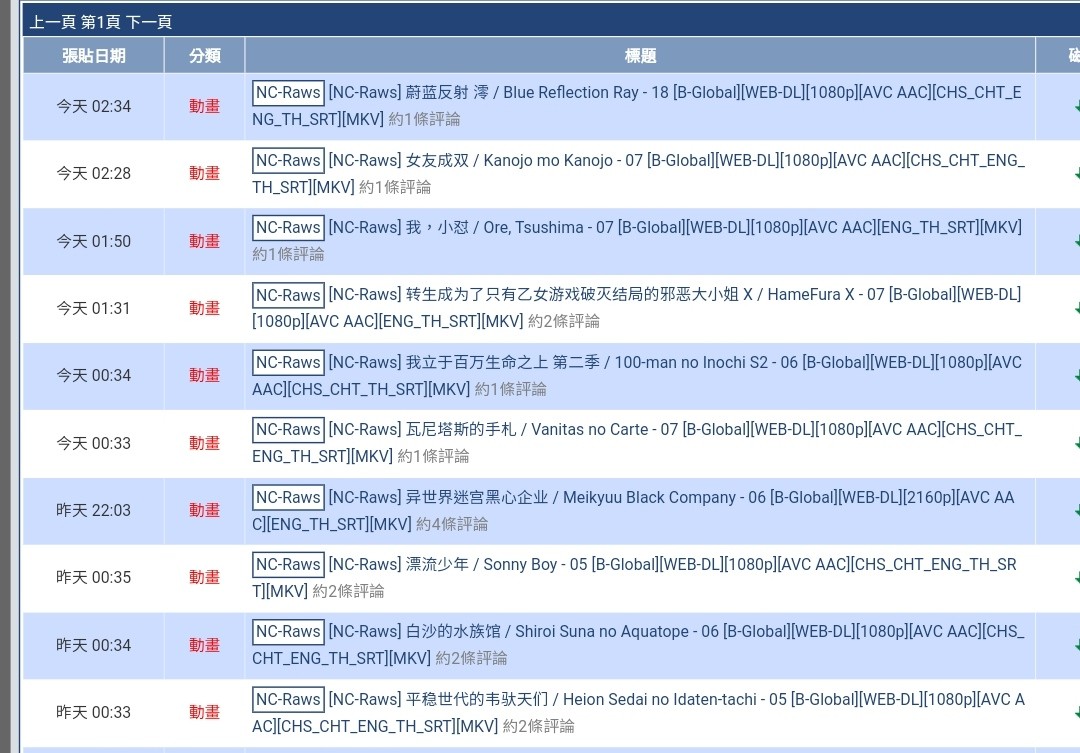This screenshot has width=1080, height=753.
Task: View 約2條評論 for HameFura X
Action: tap(564, 321)
